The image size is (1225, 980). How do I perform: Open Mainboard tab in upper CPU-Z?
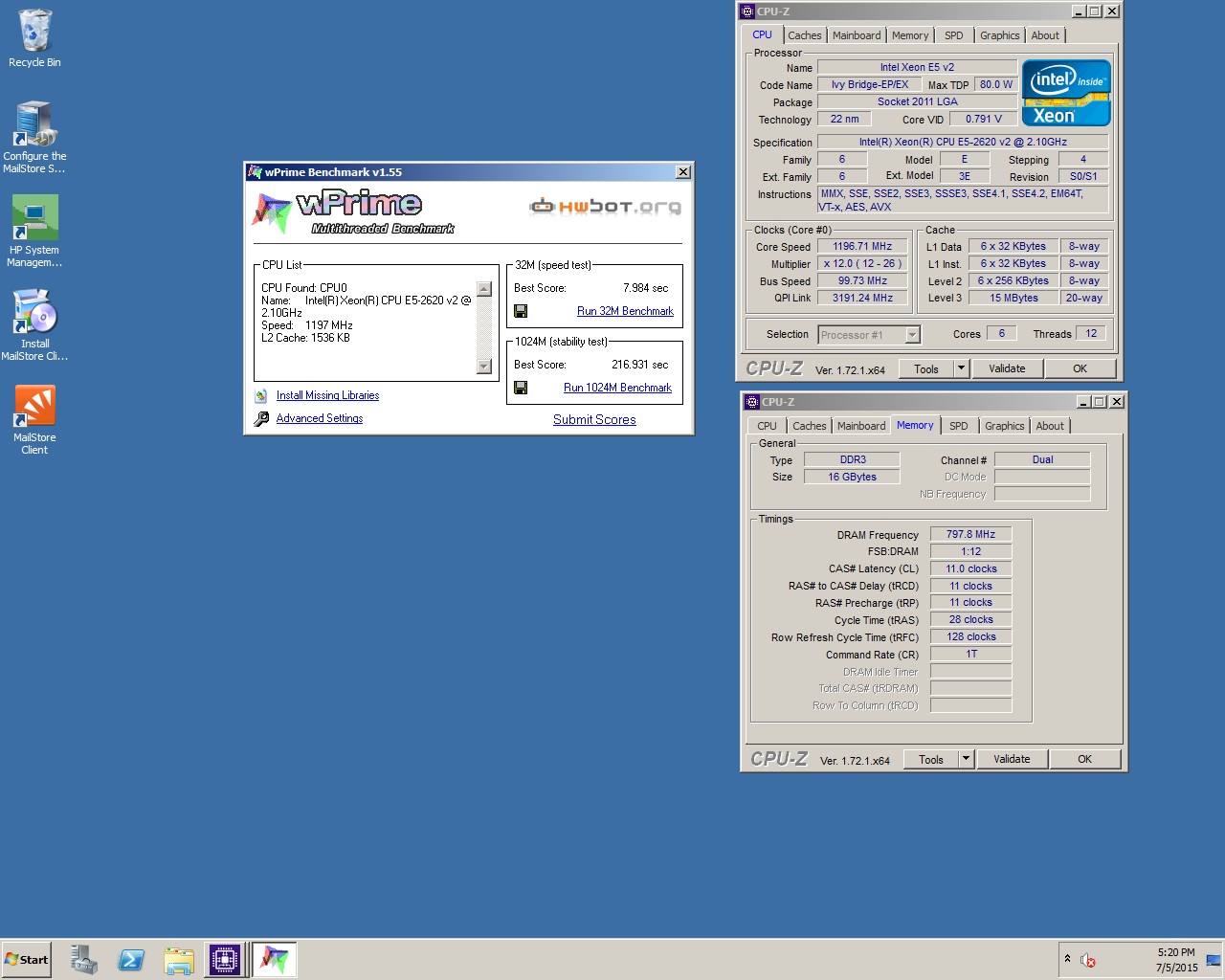857,35
